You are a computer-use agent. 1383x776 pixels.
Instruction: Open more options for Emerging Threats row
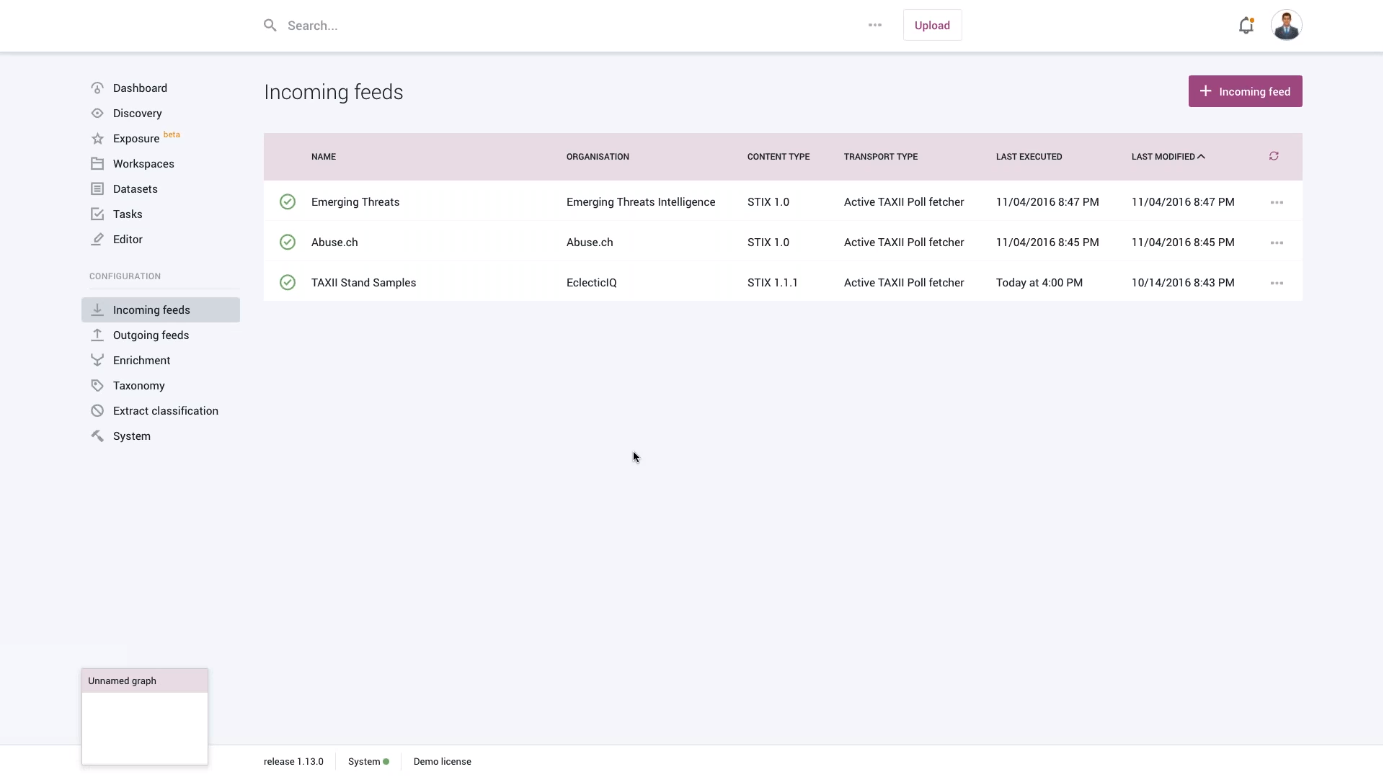click(1276, 202)
